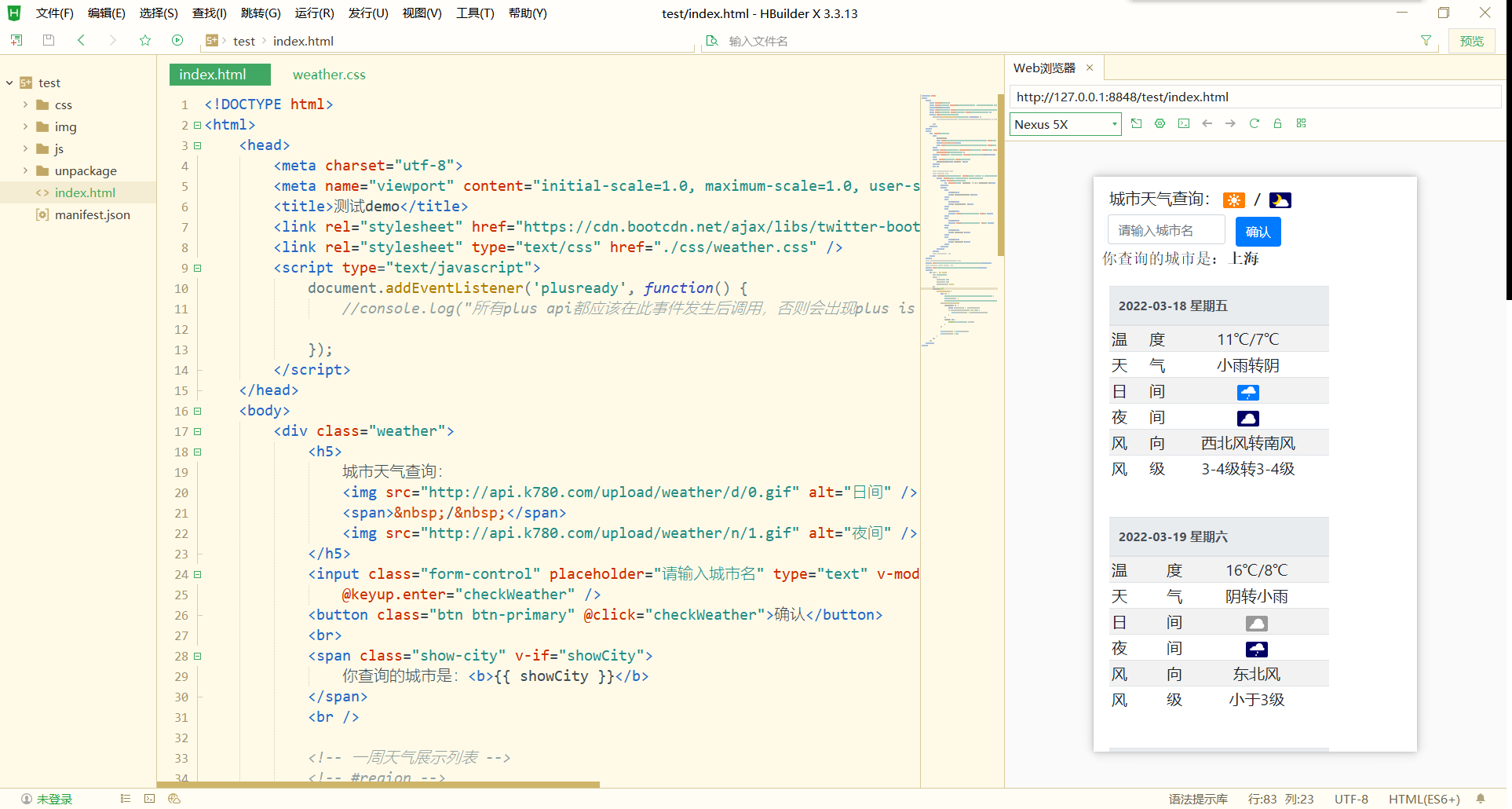Fold the head tag on line 3

click(197, 145)
